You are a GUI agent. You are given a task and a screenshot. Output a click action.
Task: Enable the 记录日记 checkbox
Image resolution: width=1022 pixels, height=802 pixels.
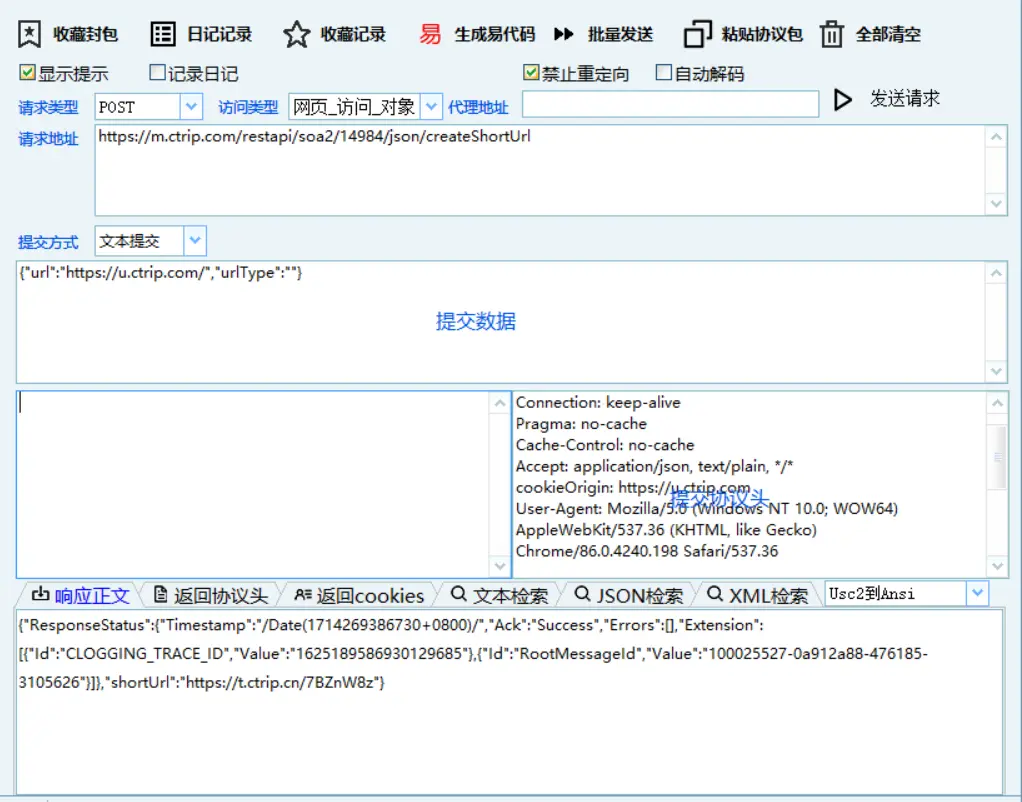point(157,72)
